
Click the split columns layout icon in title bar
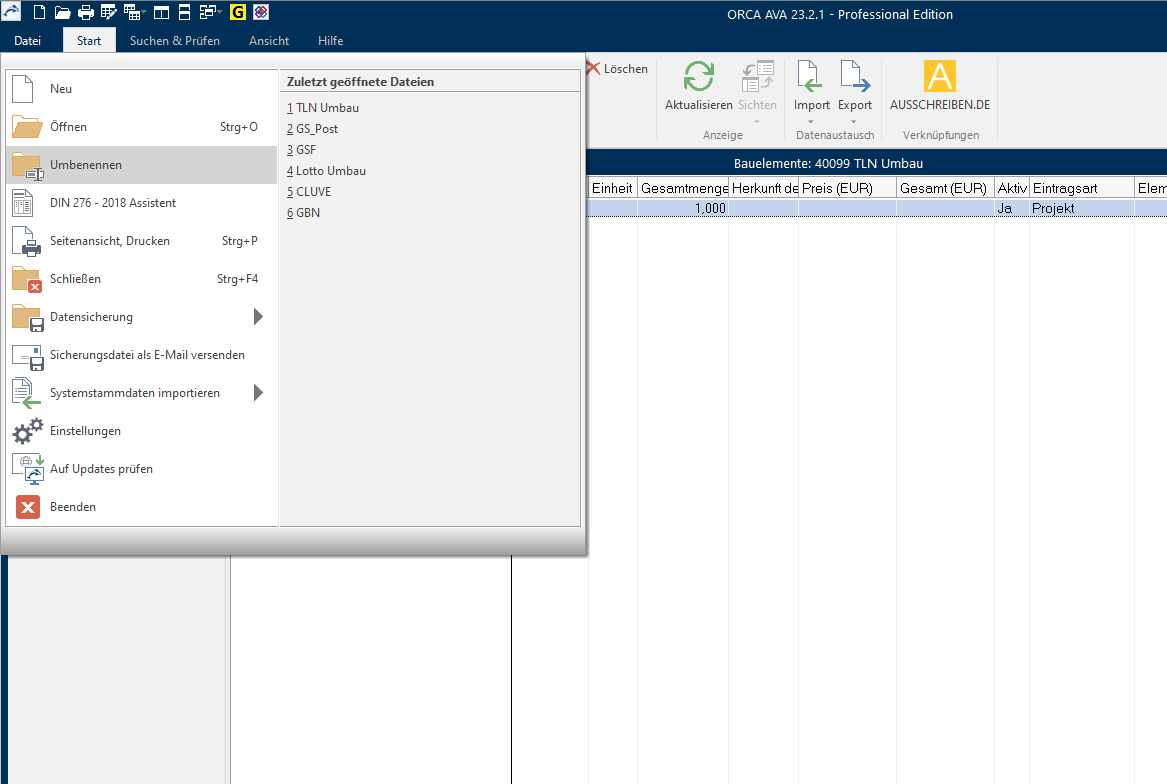pos(162,13)
